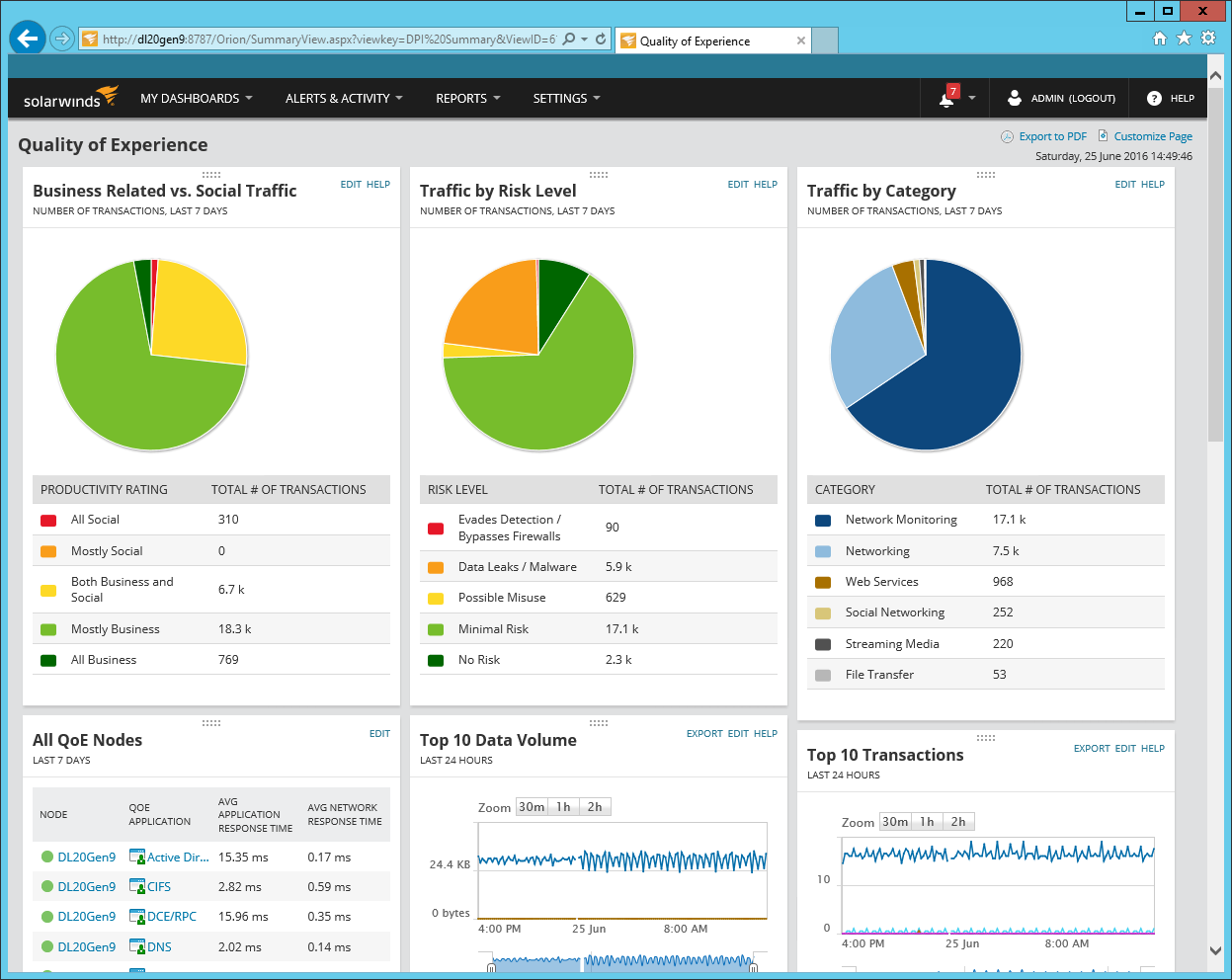1232x980 pixels.
Task: Click the admin user icon
Action: click(x=1014, y=98)
